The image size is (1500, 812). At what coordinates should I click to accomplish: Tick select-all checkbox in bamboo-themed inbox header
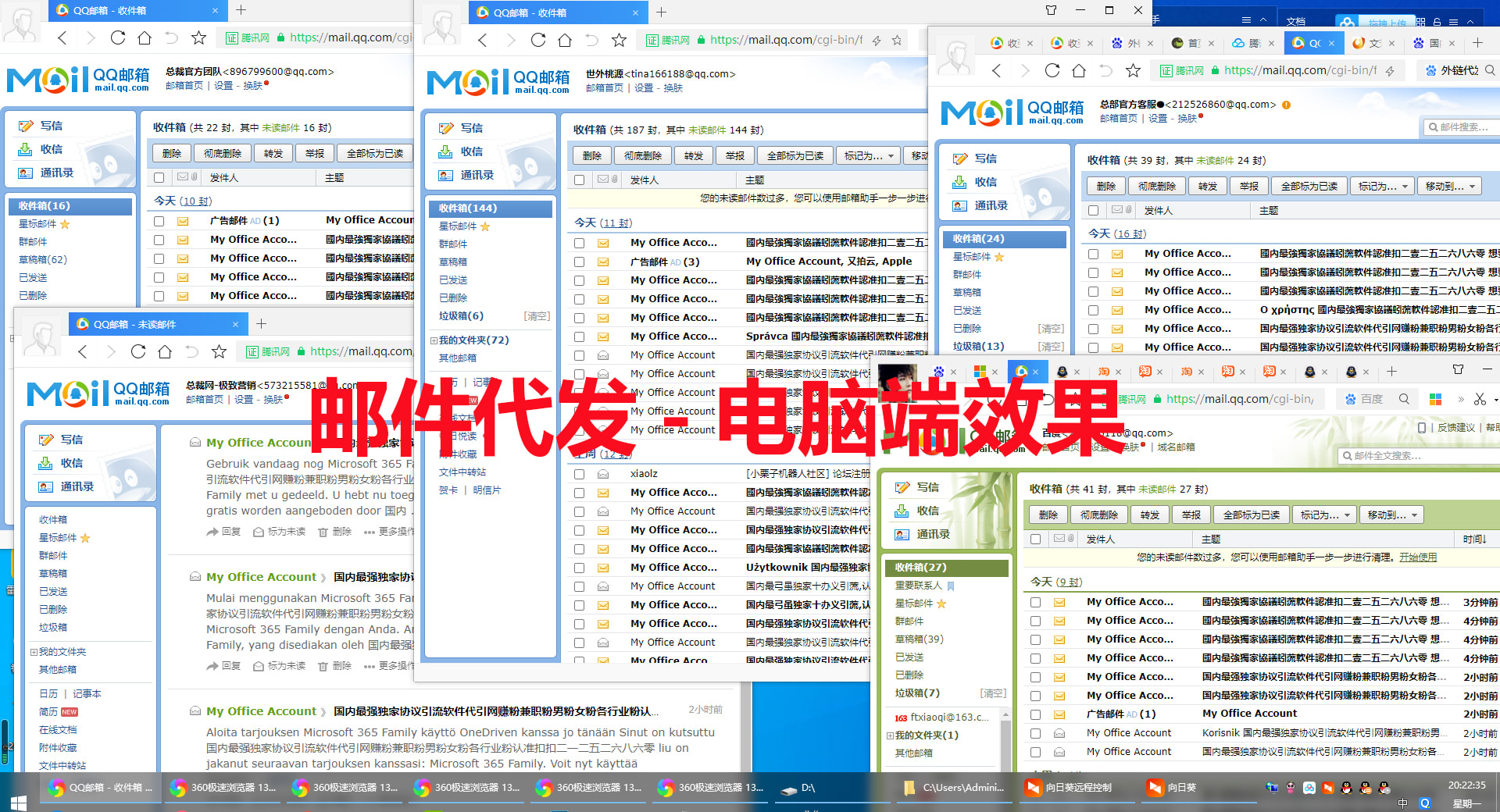click(1035, 539)
